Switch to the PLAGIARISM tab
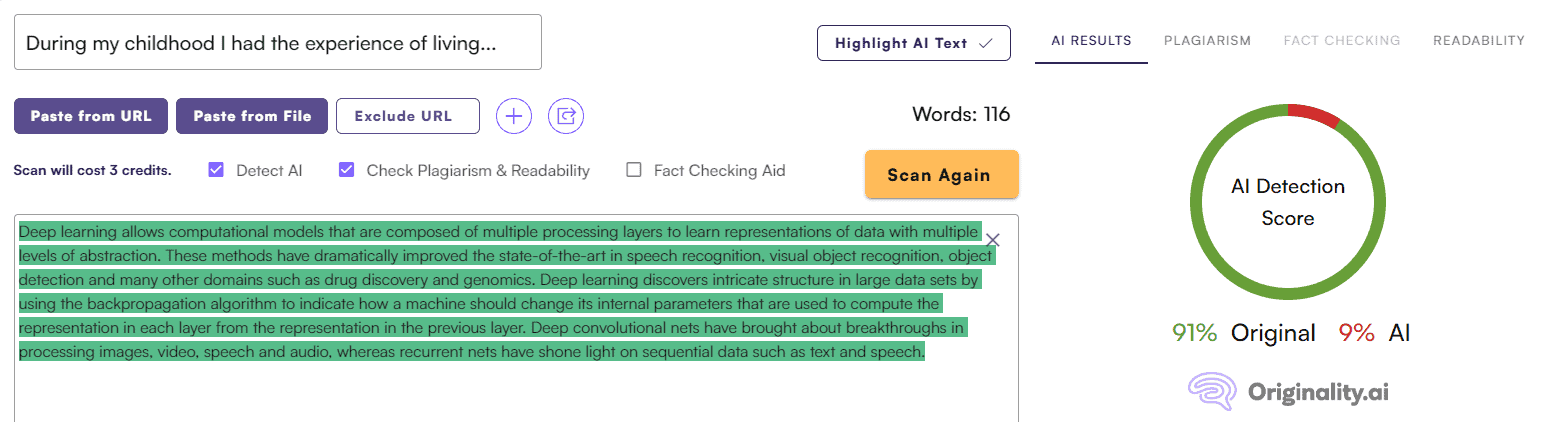The image size is (1542, 422). pos(1207,41)
